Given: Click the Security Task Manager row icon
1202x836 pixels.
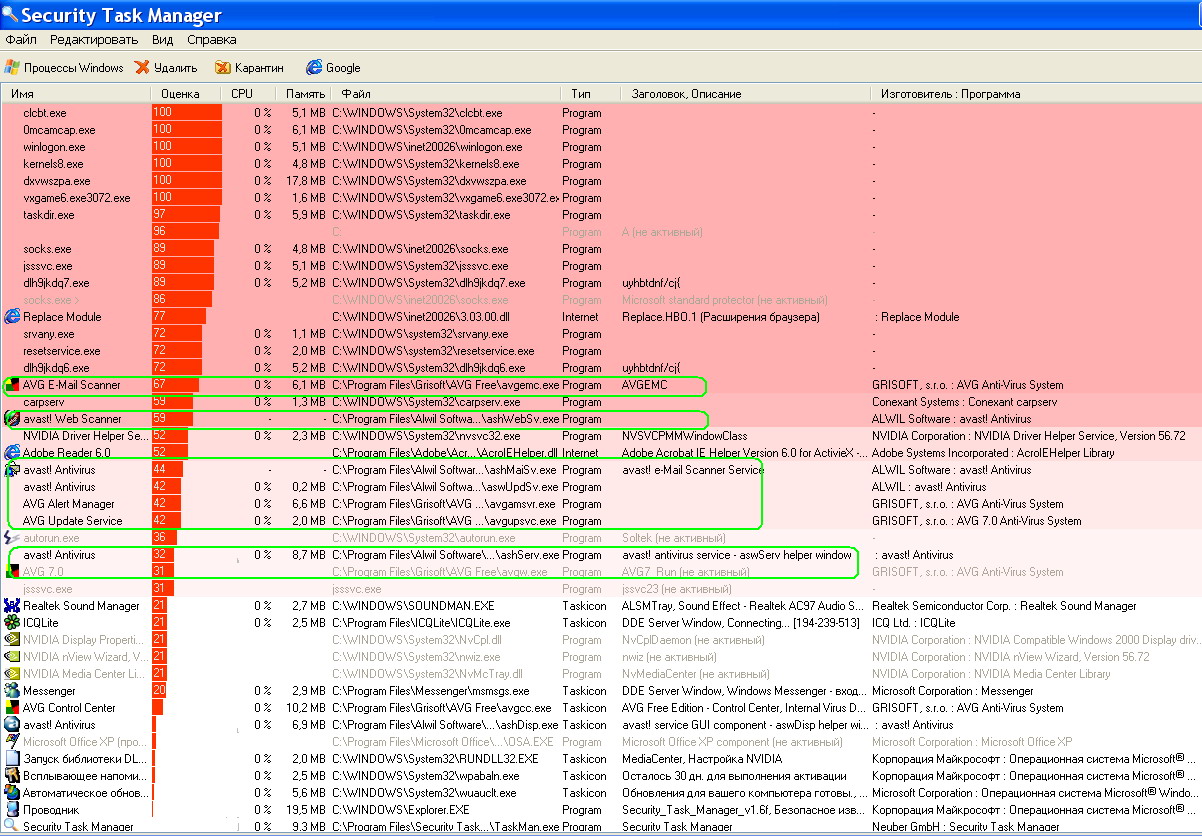Looking at the screenshot, I should pos(12,827).
